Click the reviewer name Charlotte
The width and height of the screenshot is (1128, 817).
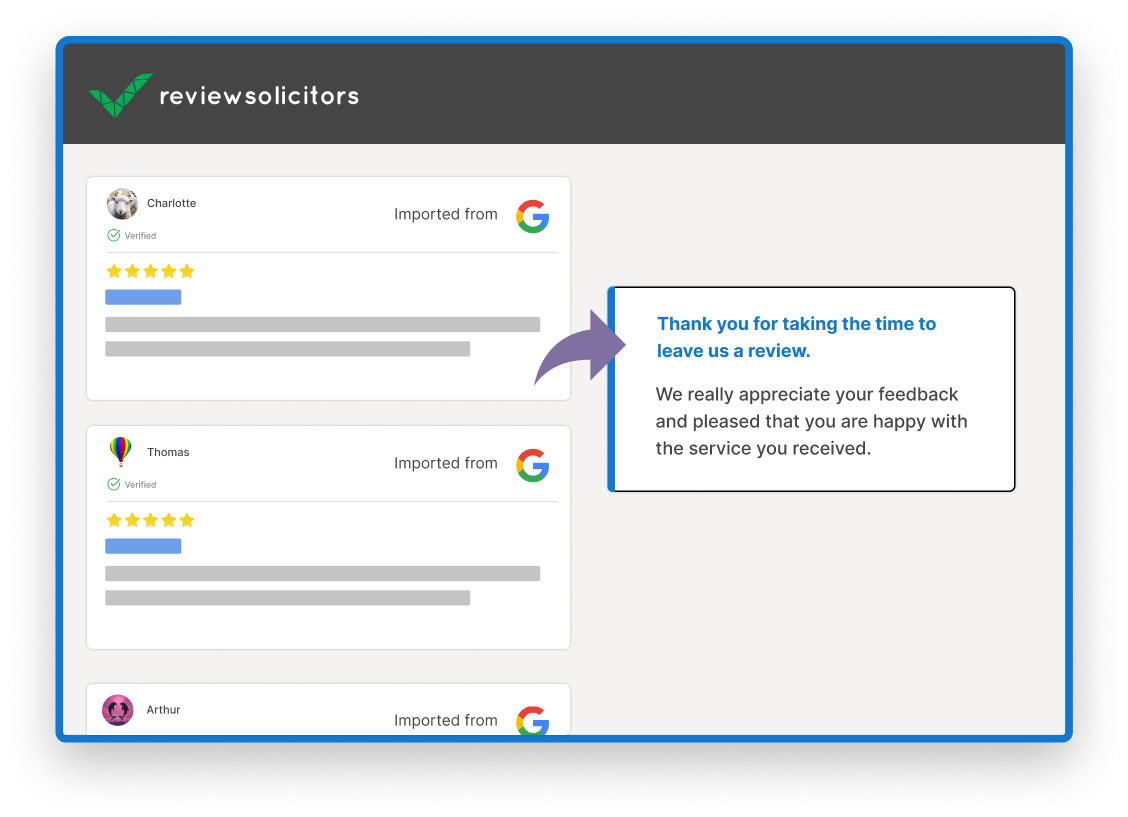coord(171,204)
